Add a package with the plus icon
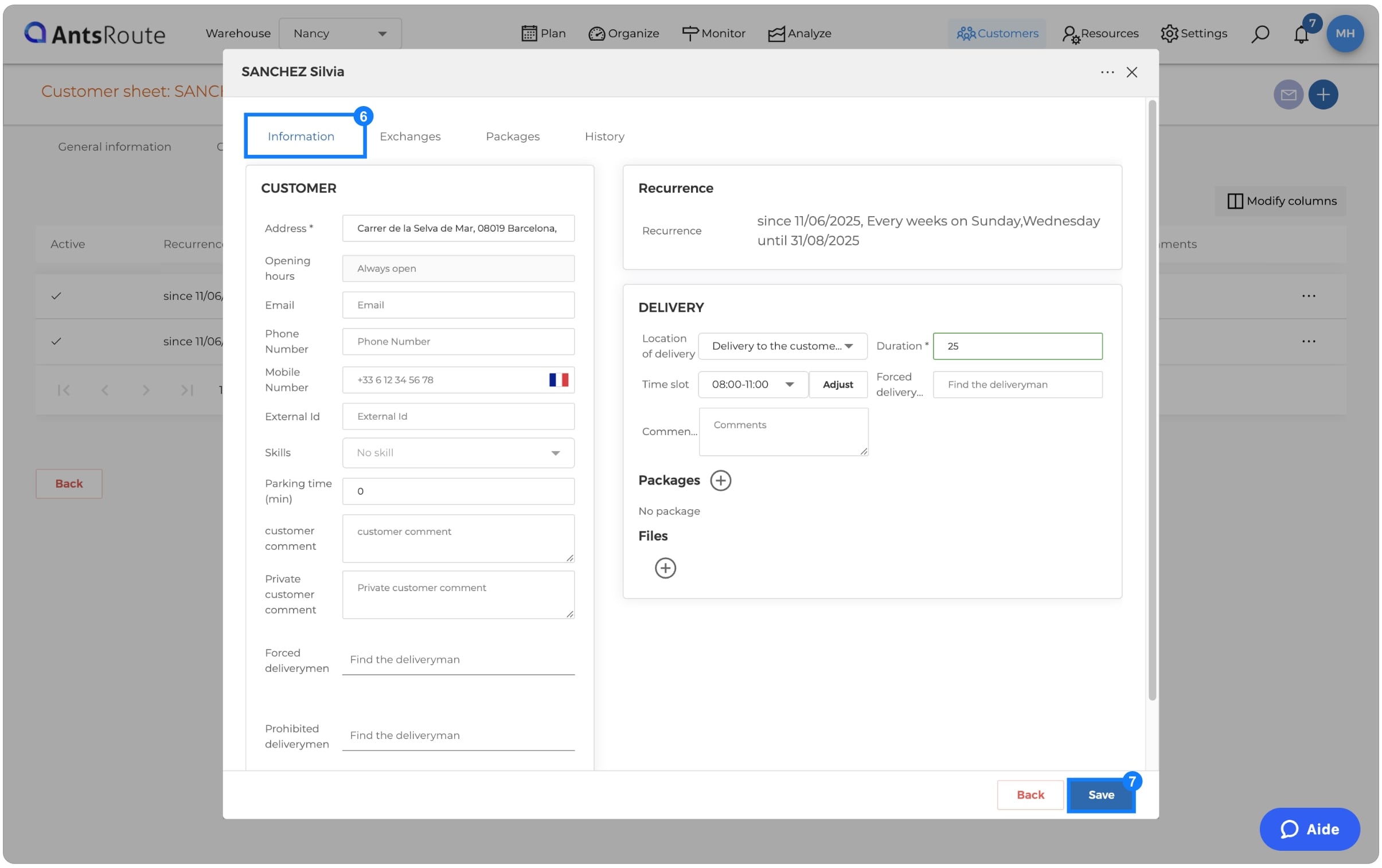The image size is (1382, 868). tap(720, 480)
